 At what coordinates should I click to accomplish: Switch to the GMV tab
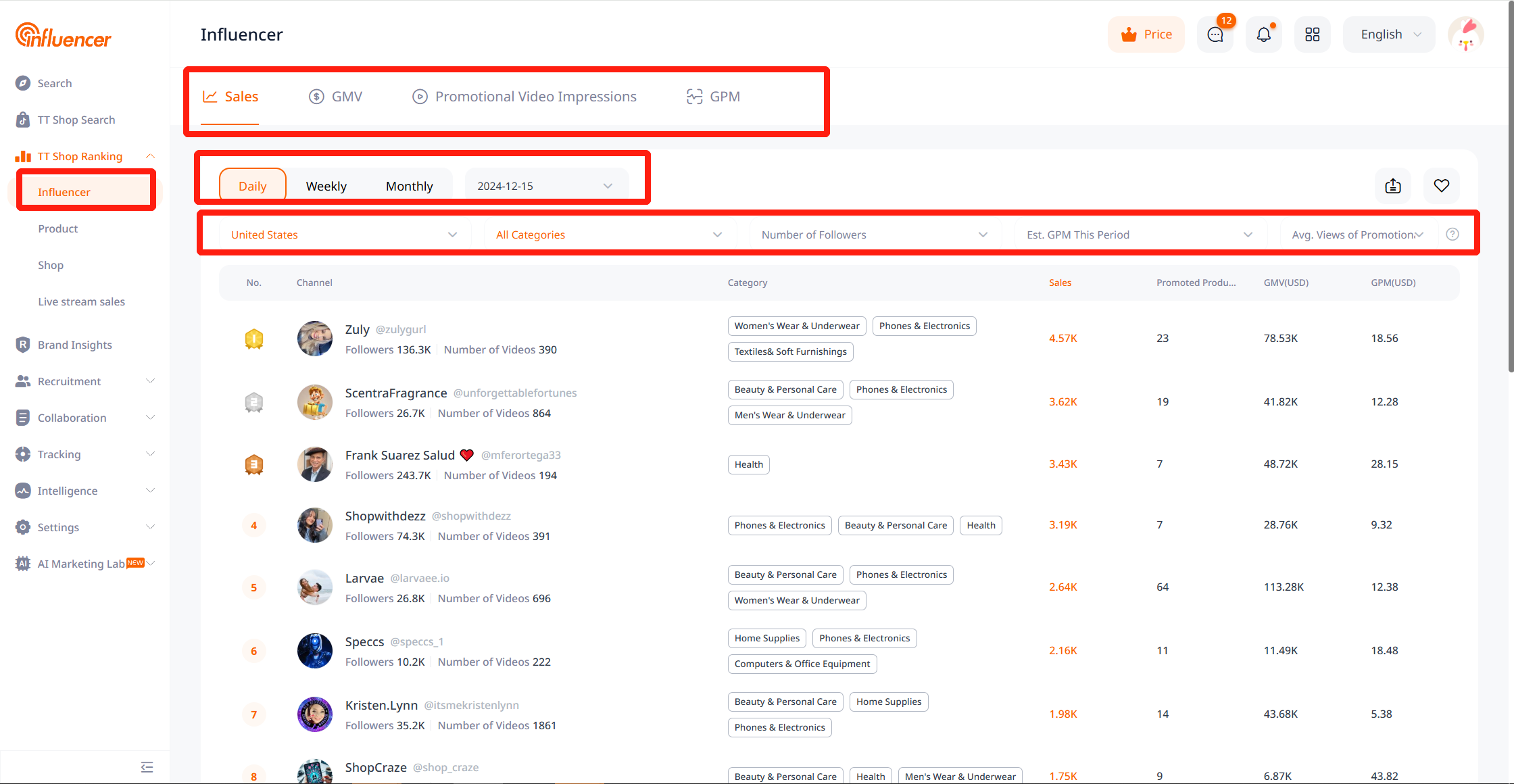(x=336, y=97)
